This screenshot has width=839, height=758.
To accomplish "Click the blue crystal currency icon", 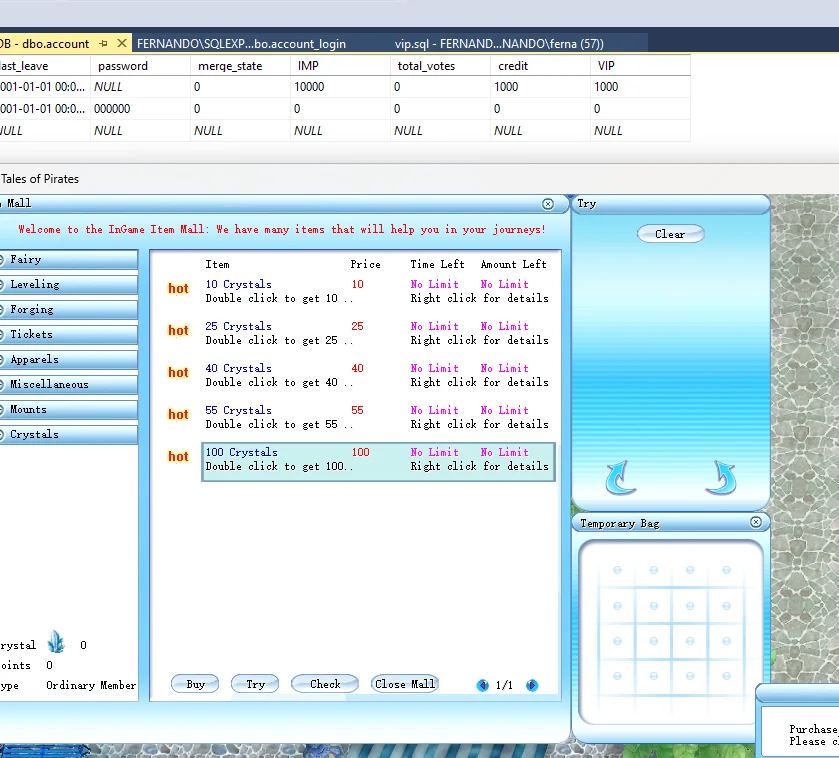I will pos(56,643).
